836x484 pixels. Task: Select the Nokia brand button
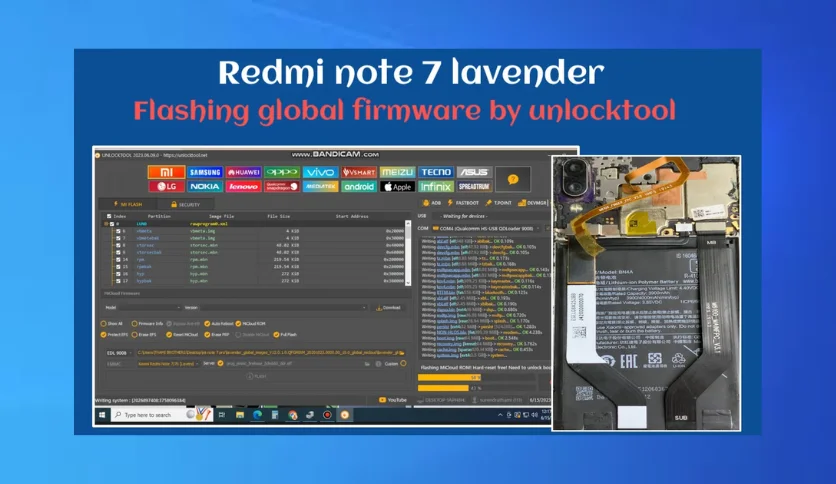coord(205,187)
